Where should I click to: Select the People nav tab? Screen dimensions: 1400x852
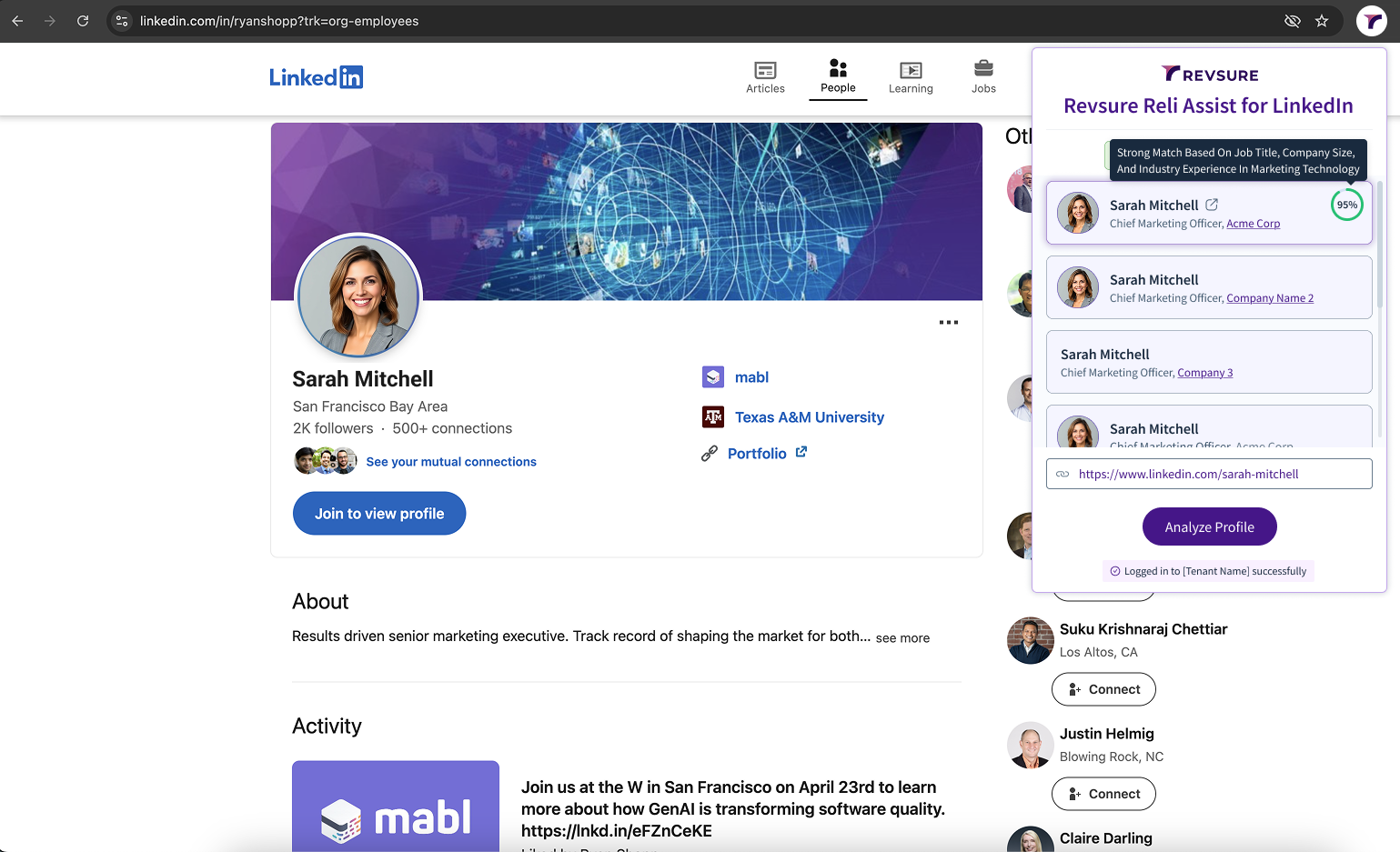tap(838, 77)
